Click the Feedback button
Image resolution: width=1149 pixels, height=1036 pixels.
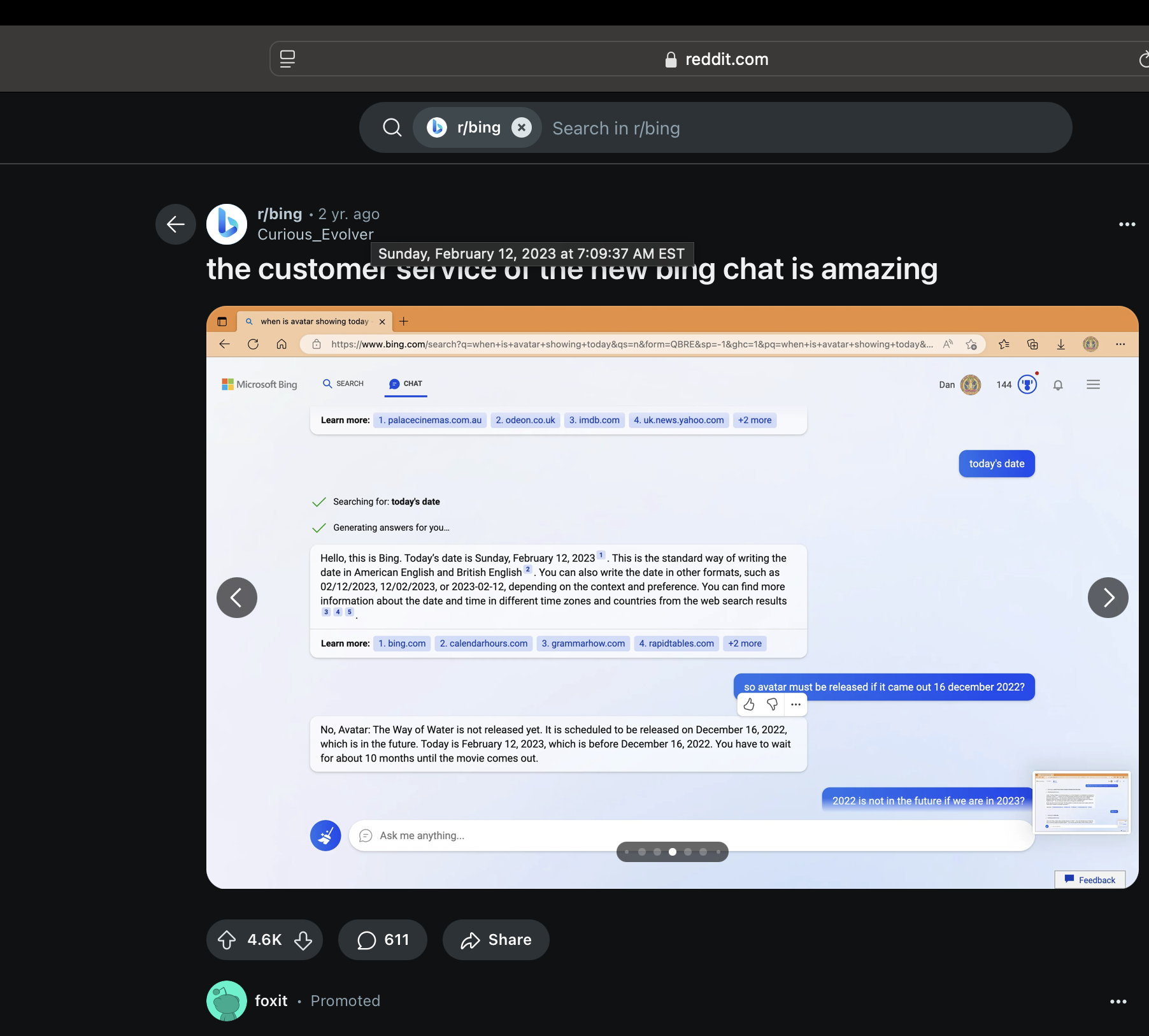pyautogui.click(x=1090, y=880)
